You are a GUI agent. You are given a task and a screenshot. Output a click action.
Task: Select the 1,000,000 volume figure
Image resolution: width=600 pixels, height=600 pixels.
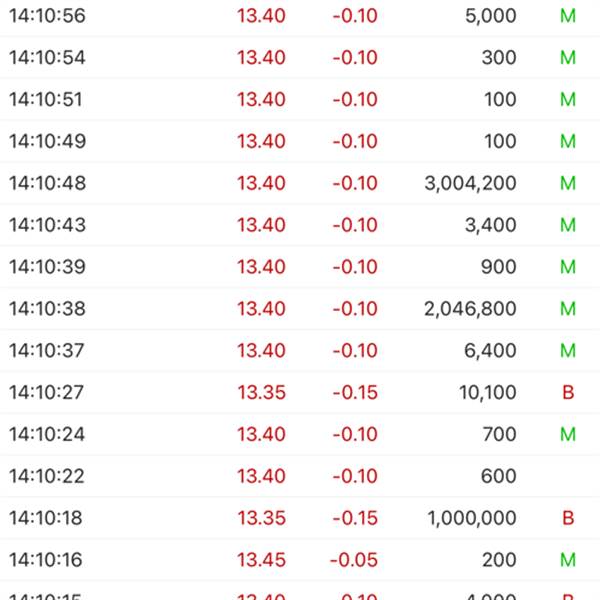point(472,518)
